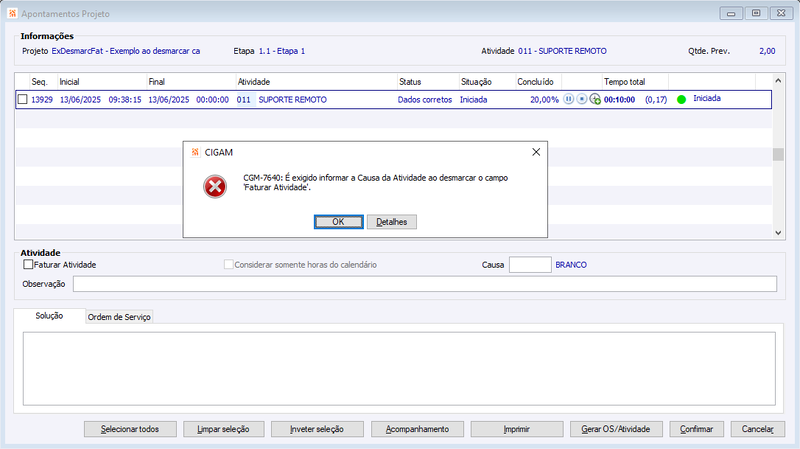Click Limpar seleção button
The height and width of the screenshot is (449, 800).
coord(223,429)
